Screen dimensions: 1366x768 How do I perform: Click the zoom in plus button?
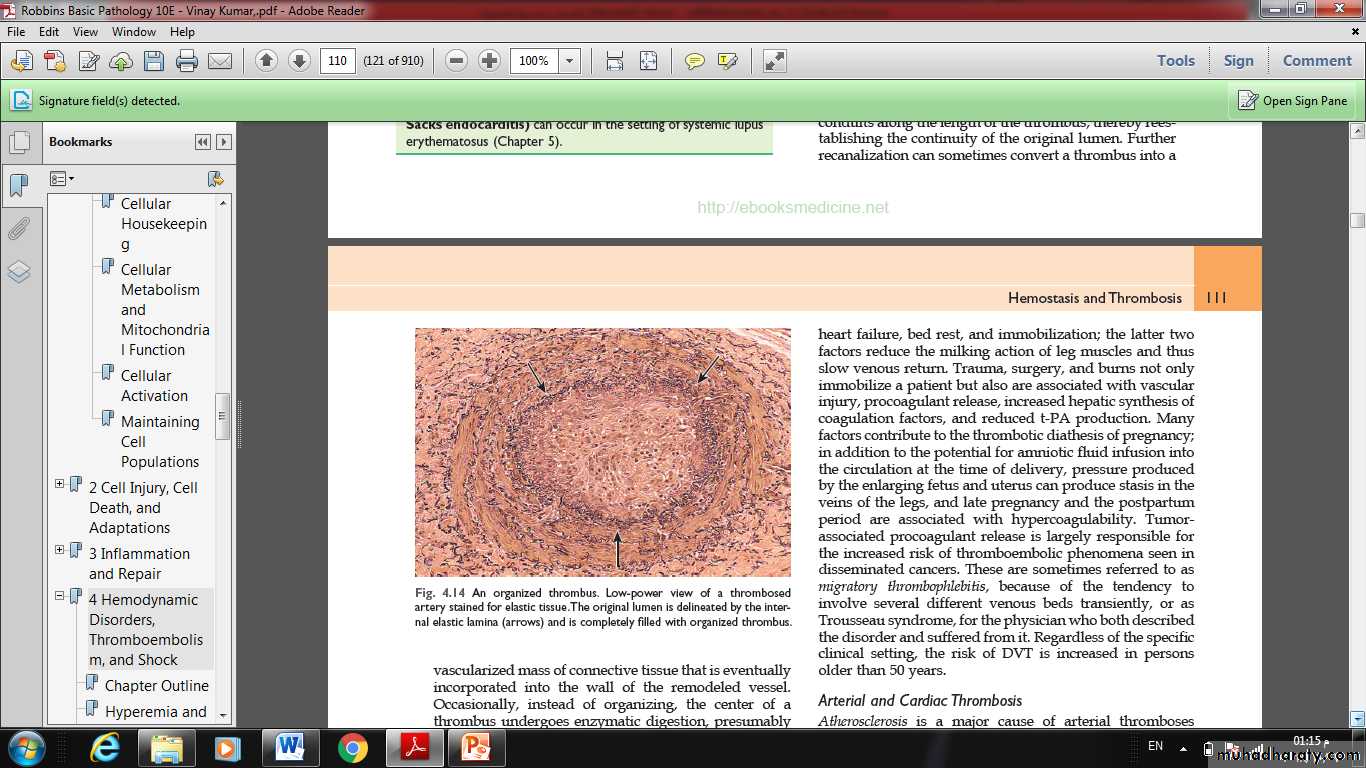pos(489,61)
